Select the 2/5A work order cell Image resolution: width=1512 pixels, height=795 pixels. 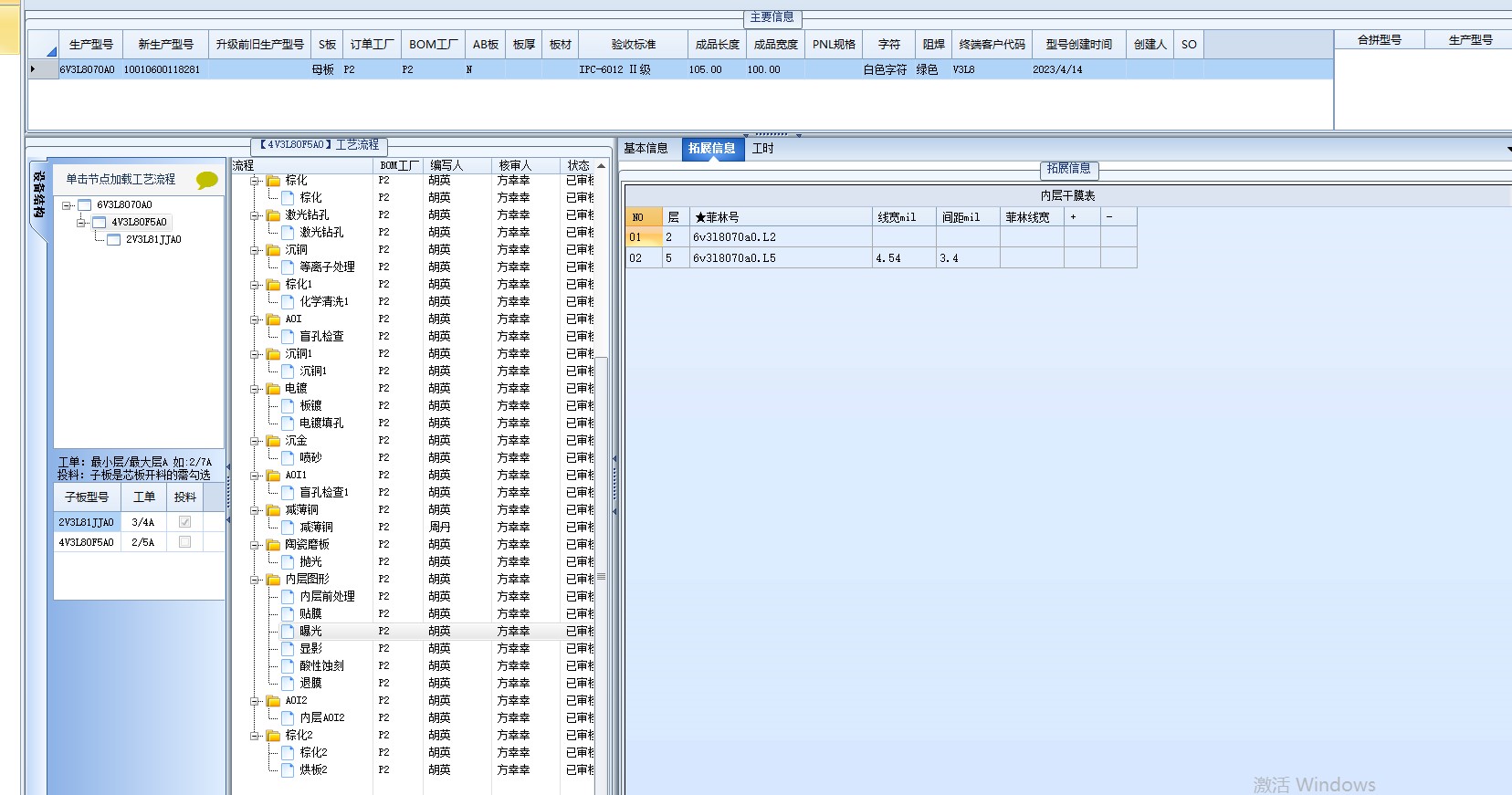pos(143,542)
